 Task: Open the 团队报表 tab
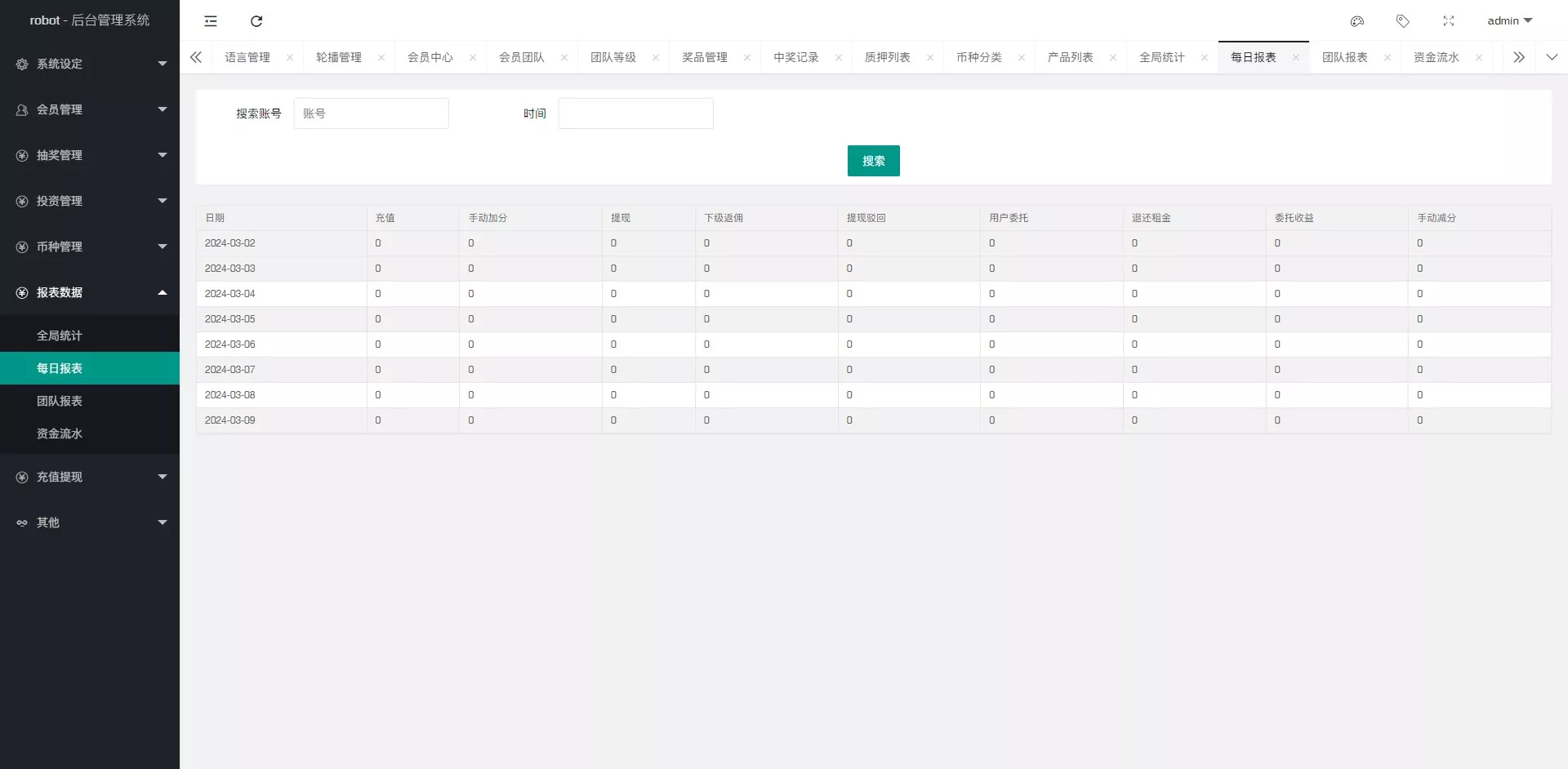tap(1346, 57)
